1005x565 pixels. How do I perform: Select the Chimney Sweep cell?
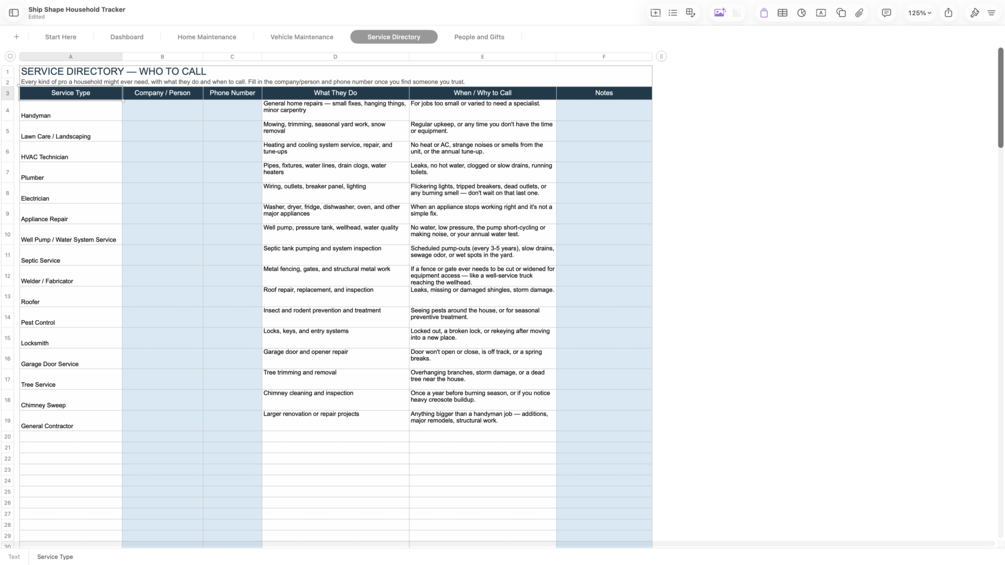coord(71,400)
